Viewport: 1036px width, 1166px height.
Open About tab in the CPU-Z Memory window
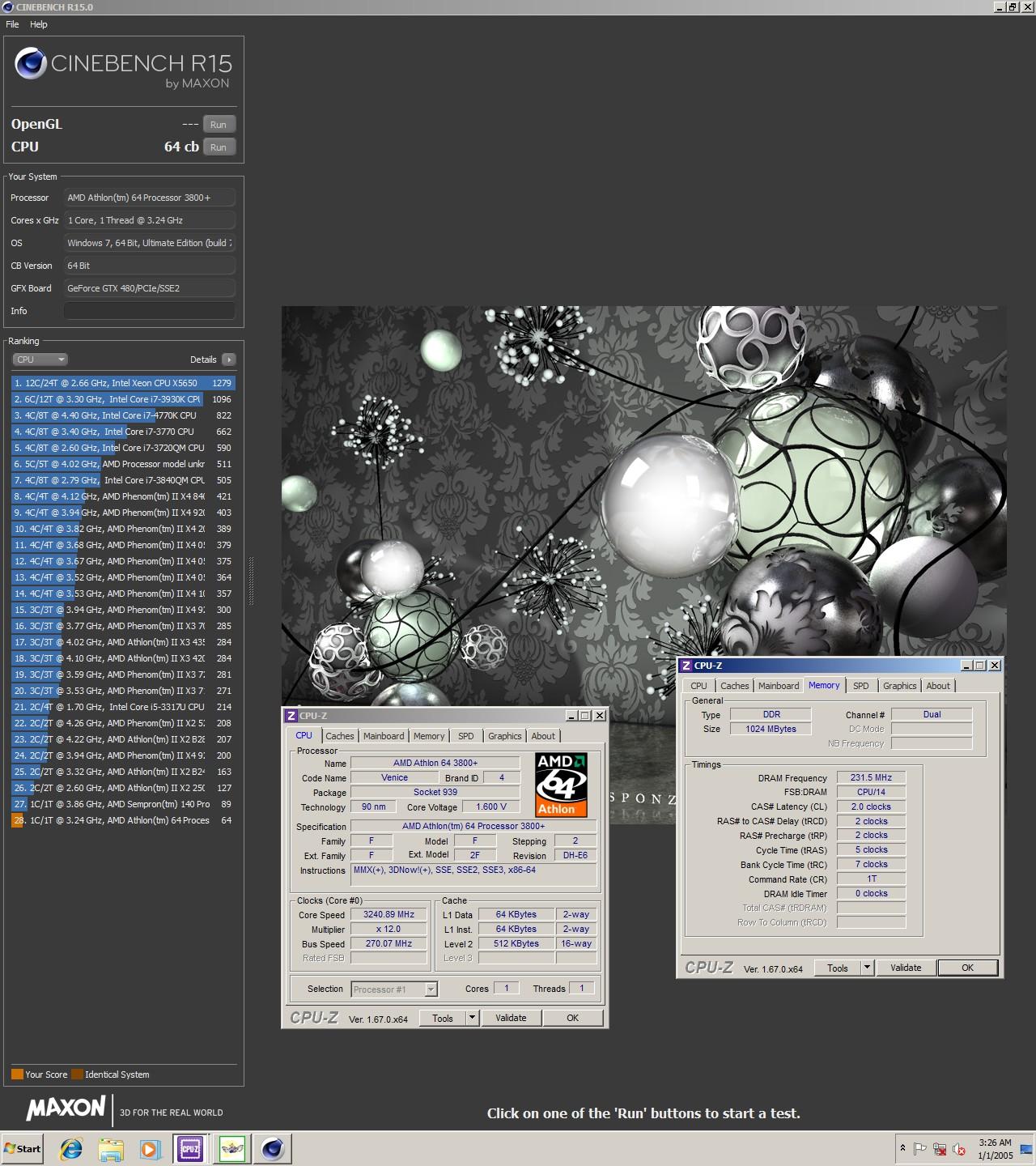coord(938,686)
